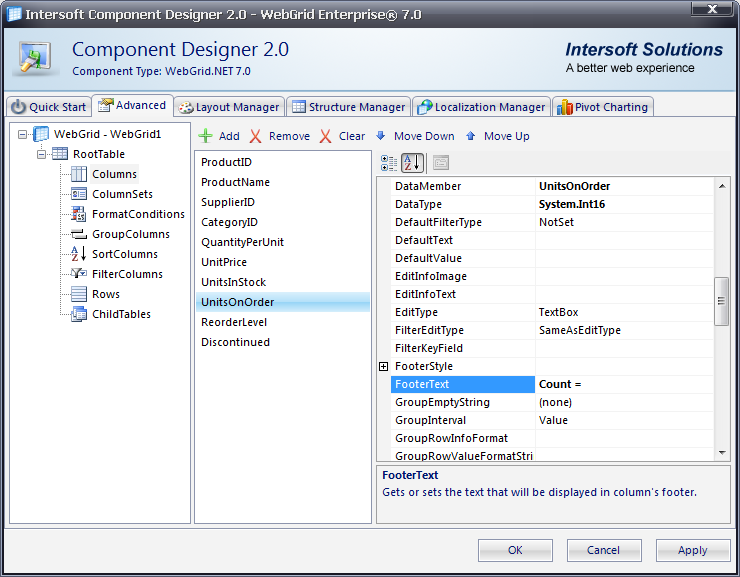Select the GroupColumns tree node
The image size is (740, 577).
click(x=130, y=234)
